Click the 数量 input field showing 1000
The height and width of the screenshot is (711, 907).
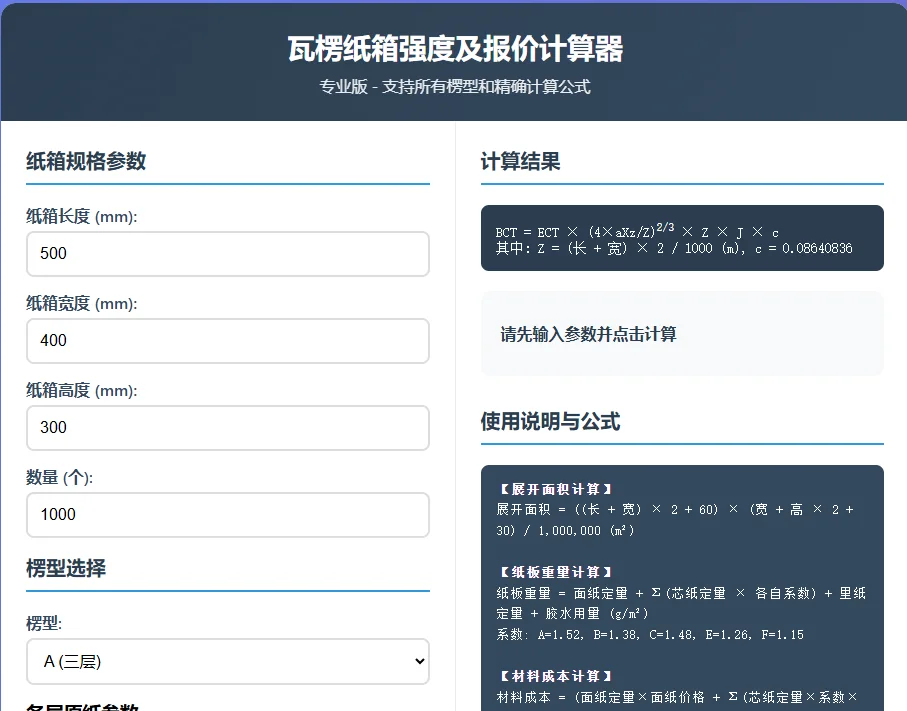228,515
